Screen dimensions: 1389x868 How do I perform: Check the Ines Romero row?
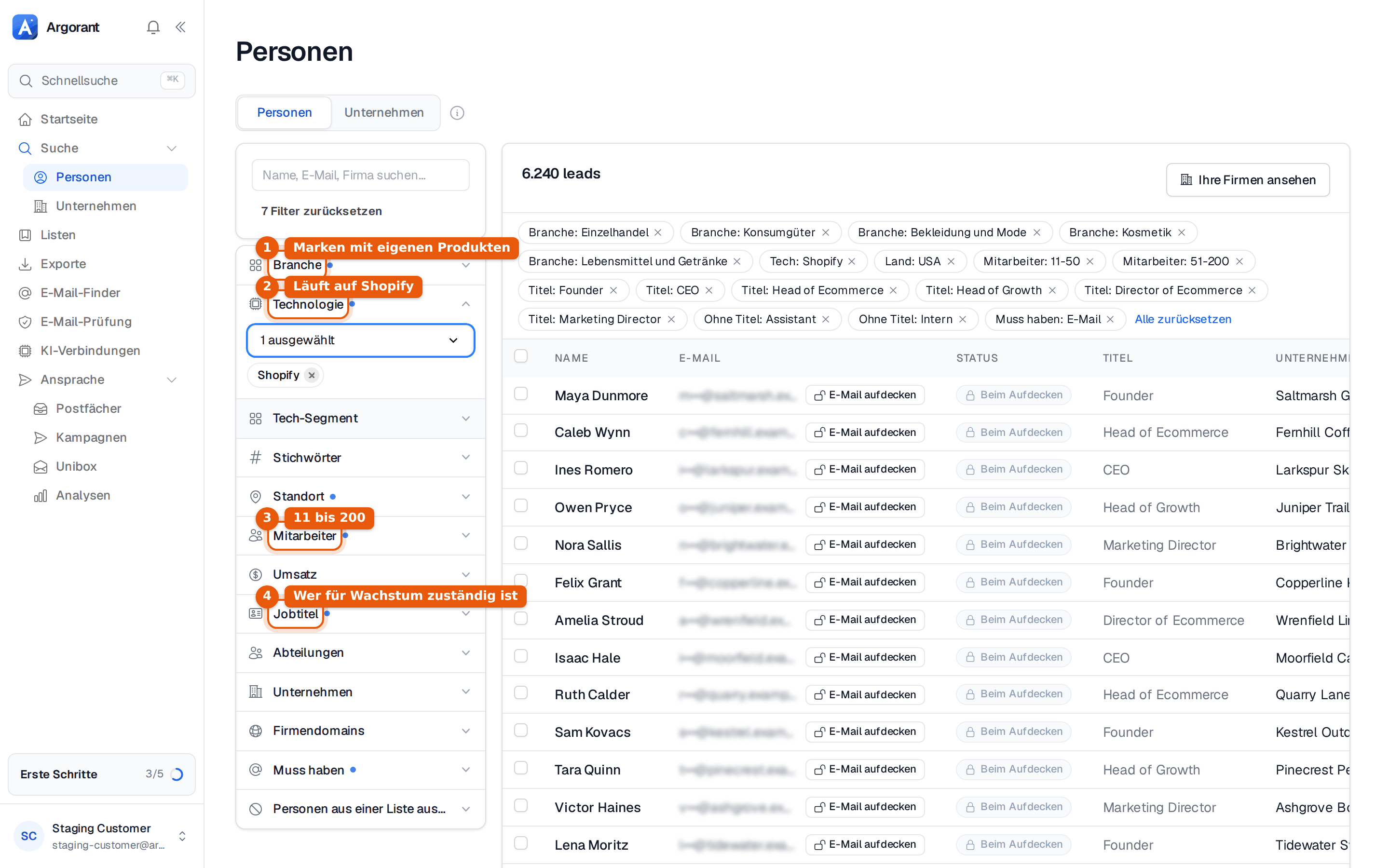click(x=520, y=468)
